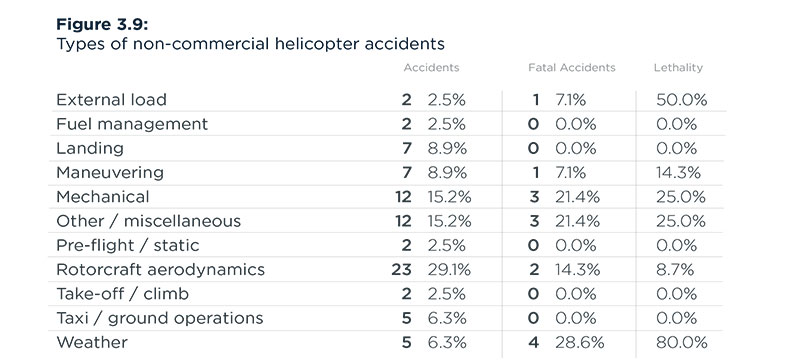Click the Rotorcraft aerodynamics row label
This screenshot has width=800, height=362.
160,270
